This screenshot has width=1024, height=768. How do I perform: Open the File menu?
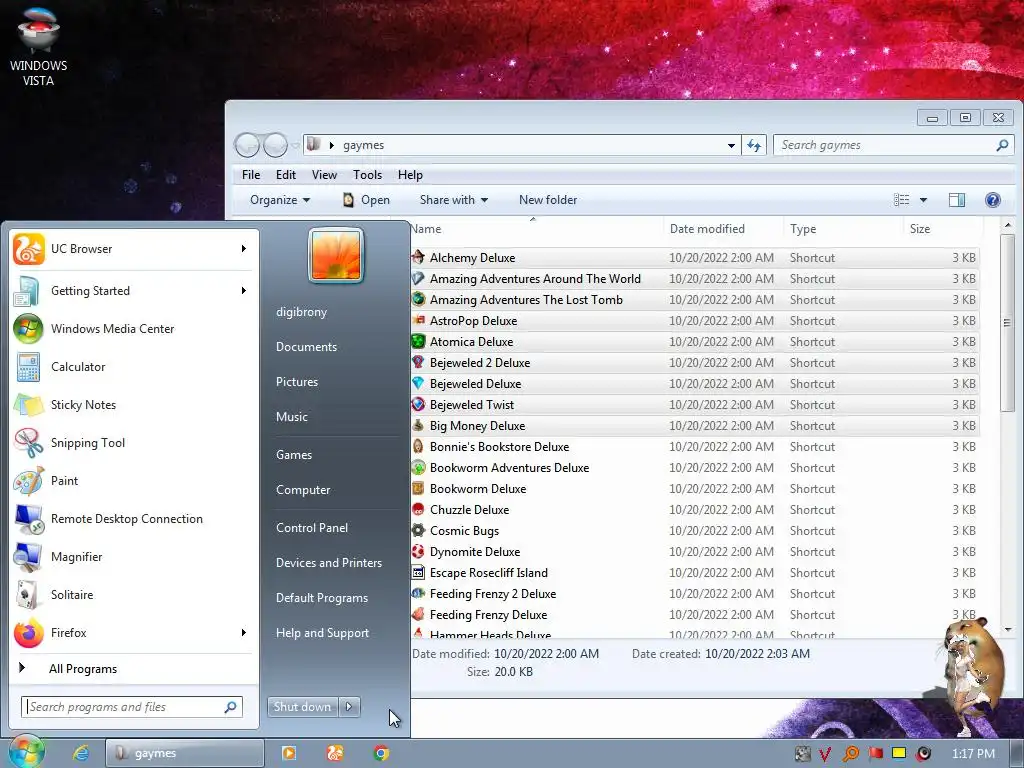point(251,175)
